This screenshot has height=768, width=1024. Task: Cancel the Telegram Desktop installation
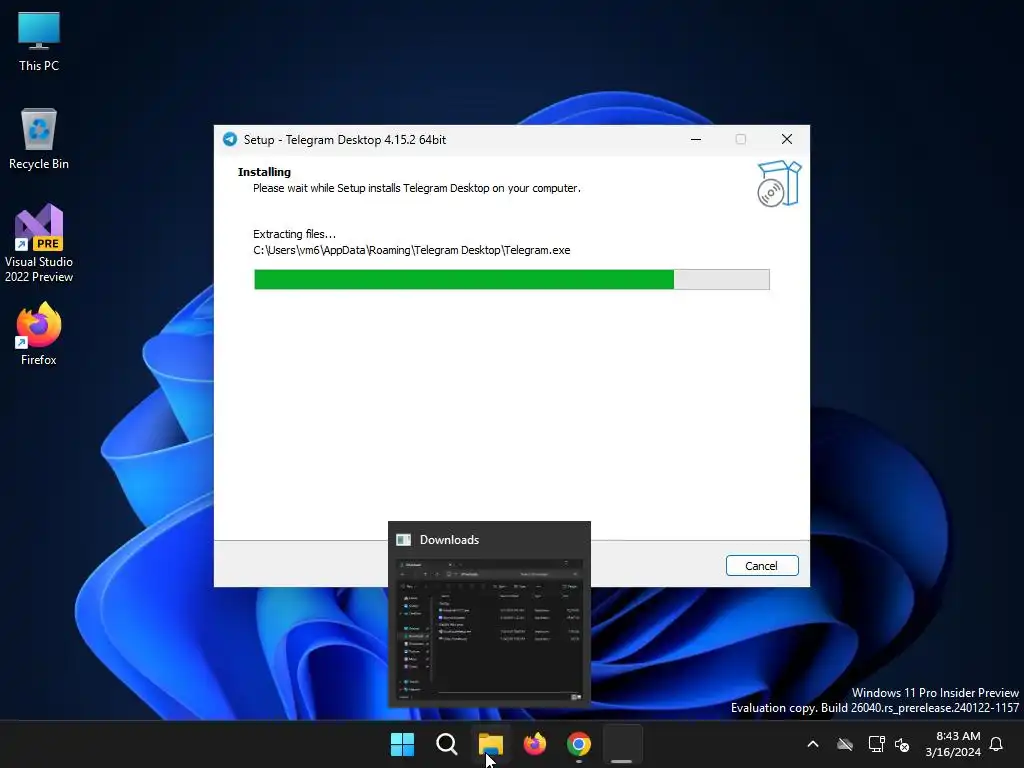click(761, 566)
